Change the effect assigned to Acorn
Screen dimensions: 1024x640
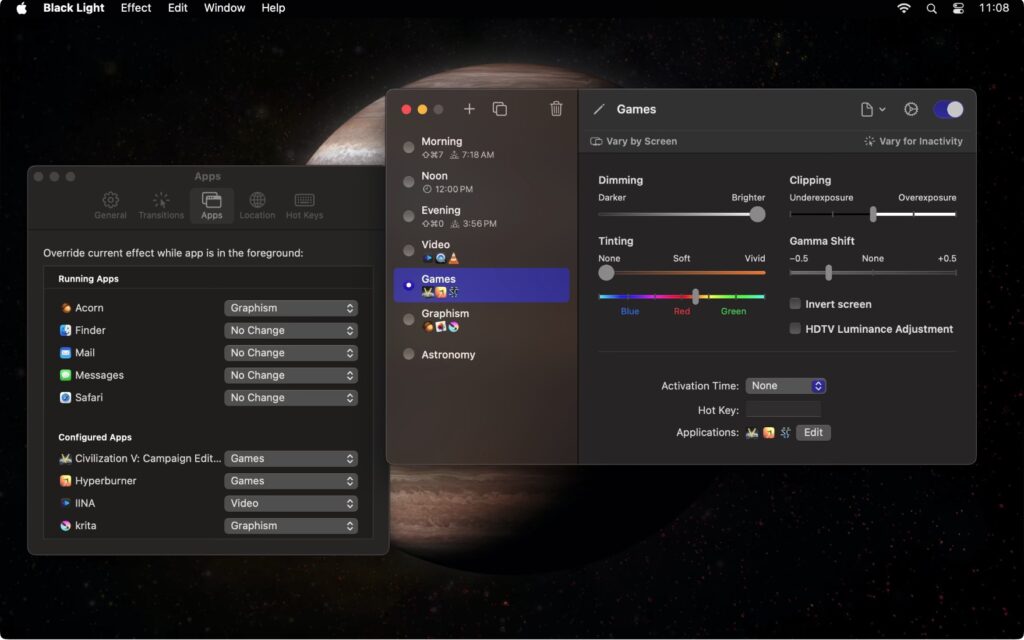(291, 307)
